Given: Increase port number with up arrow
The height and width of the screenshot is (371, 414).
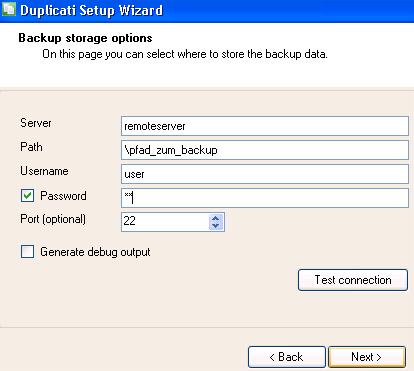Looking at the screenshot, I should point(215,218).
